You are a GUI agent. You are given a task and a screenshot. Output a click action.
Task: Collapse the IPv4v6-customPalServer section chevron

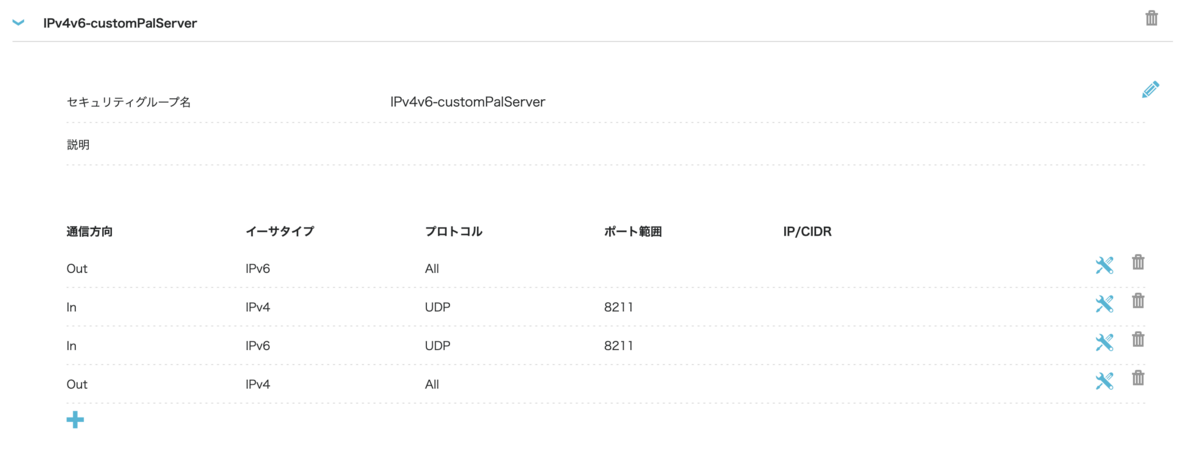(18, 23)
